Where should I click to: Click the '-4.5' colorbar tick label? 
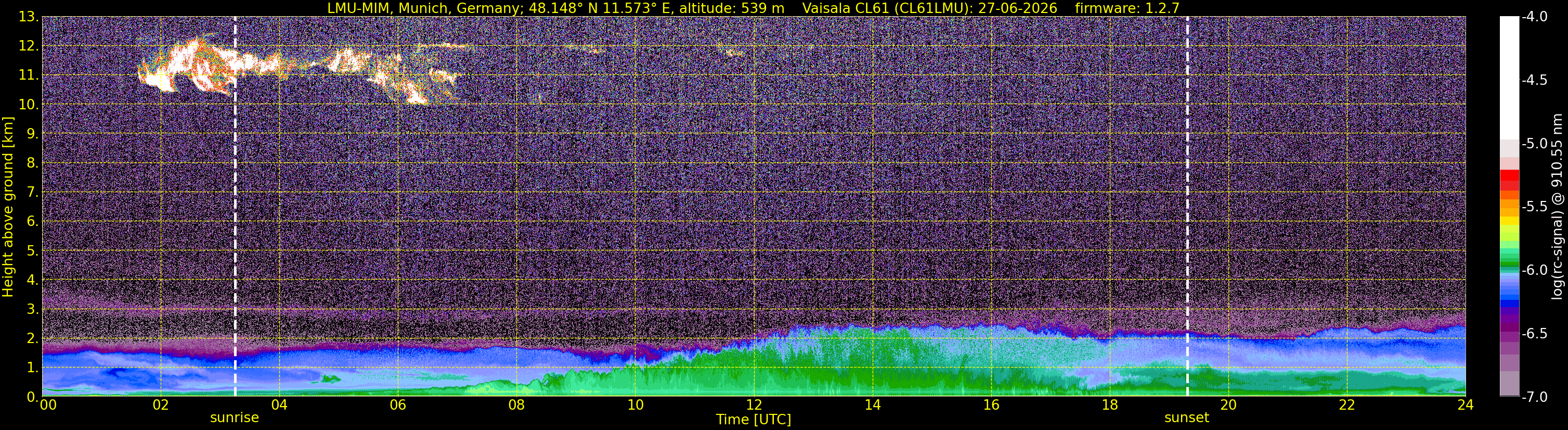pos(1535,80)
